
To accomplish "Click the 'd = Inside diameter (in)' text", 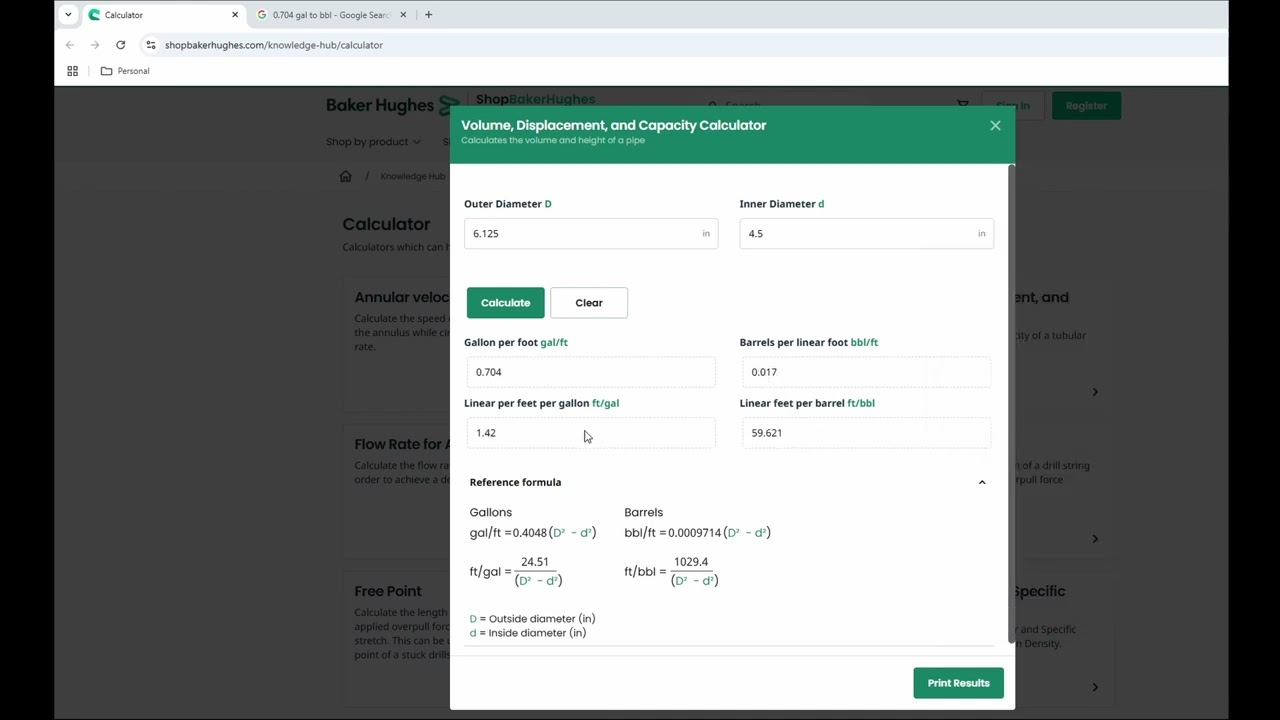I will [x=528, y=633].
